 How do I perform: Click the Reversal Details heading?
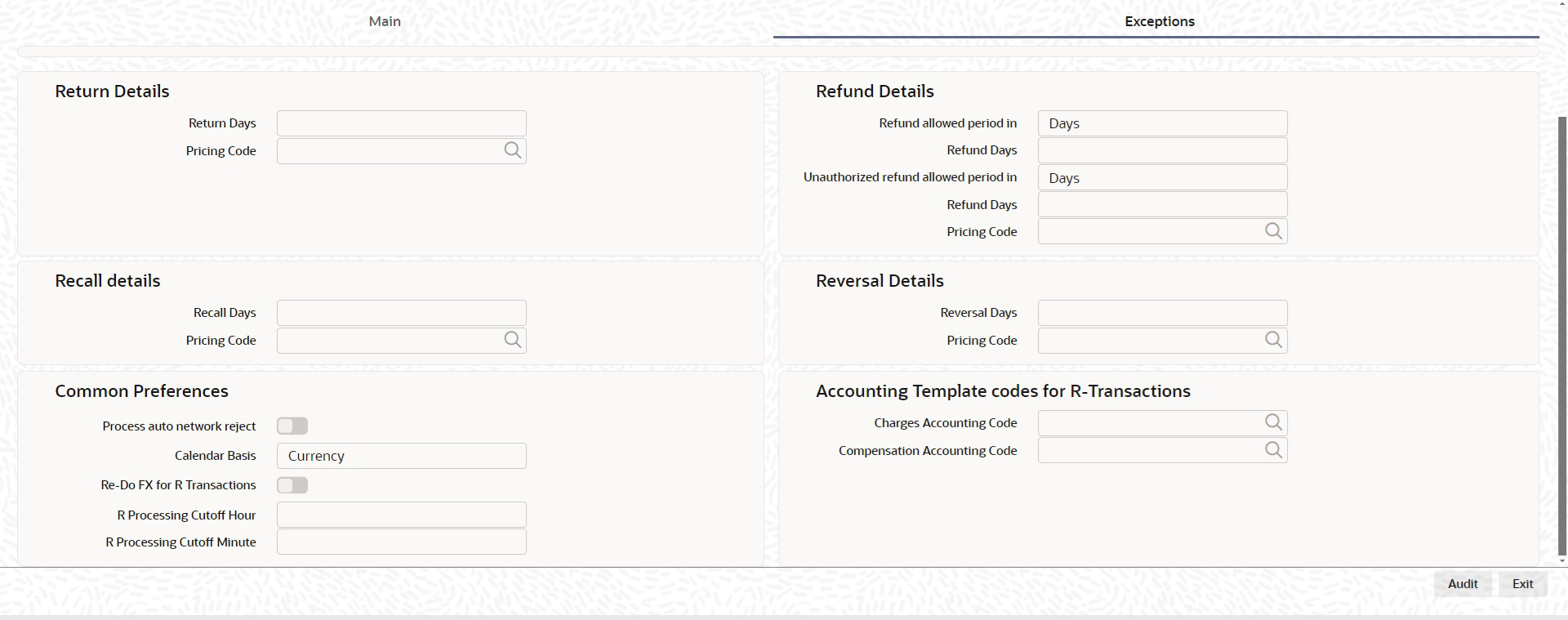[880, 281]
